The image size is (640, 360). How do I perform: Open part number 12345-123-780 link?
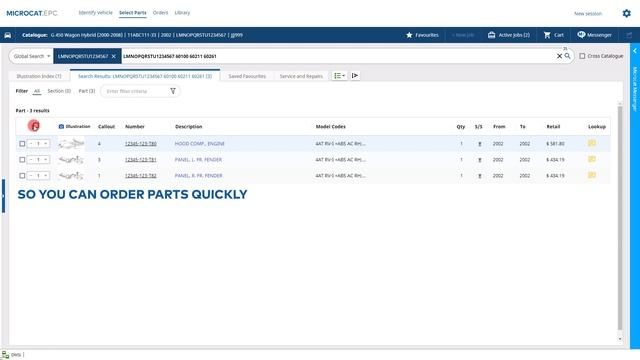click(x=140, y=144)
